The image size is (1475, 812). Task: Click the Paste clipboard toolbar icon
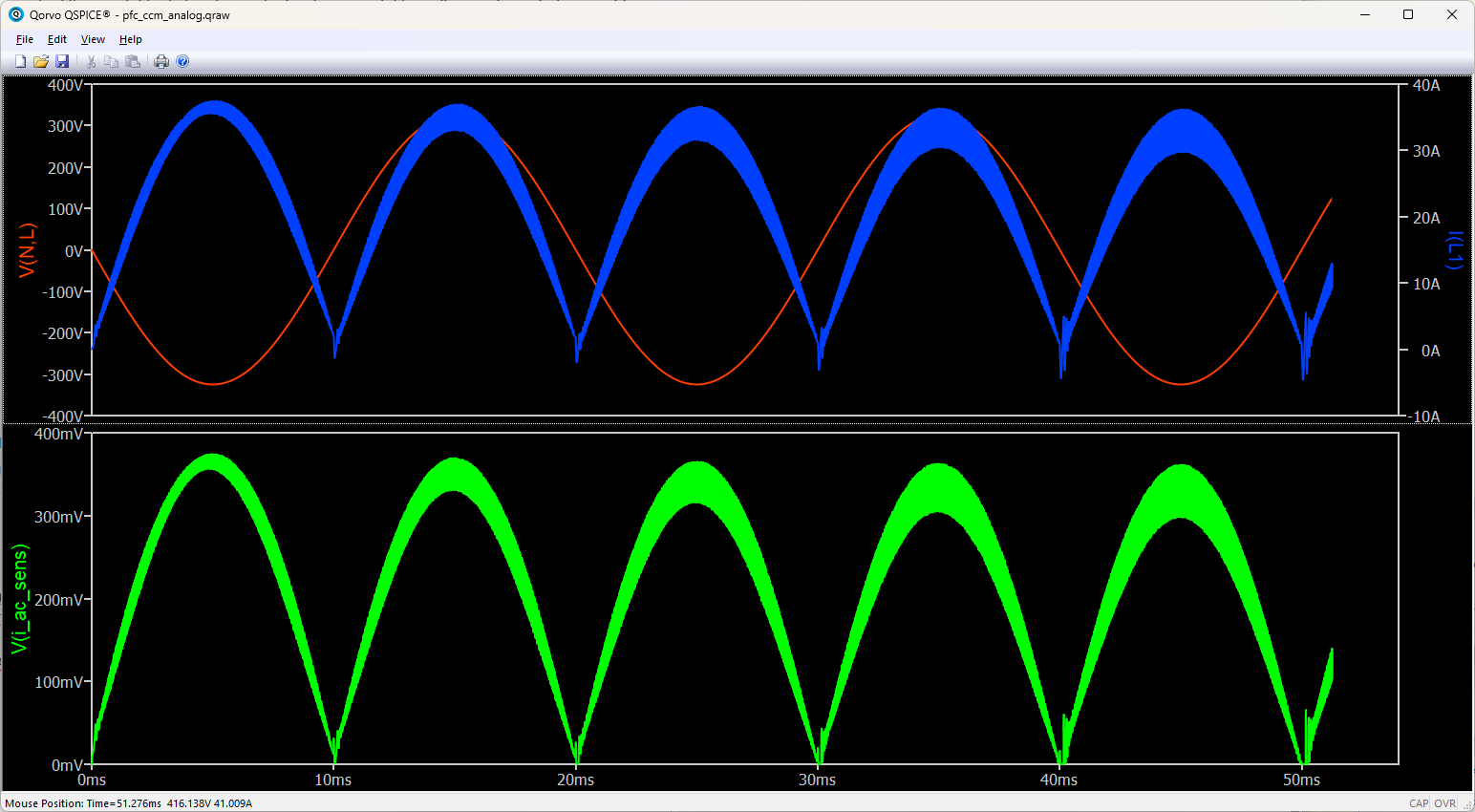pos(133,61)
